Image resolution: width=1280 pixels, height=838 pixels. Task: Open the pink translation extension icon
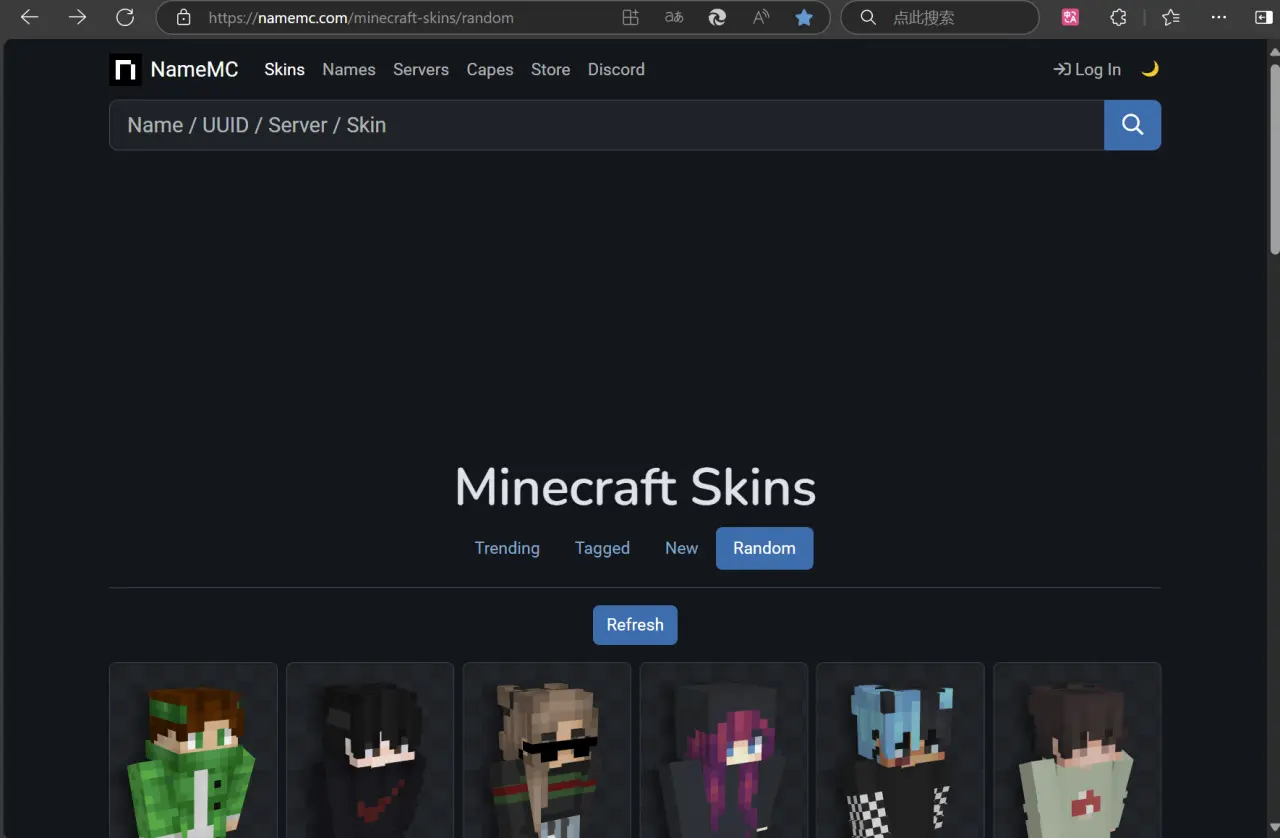point(1070,17)
